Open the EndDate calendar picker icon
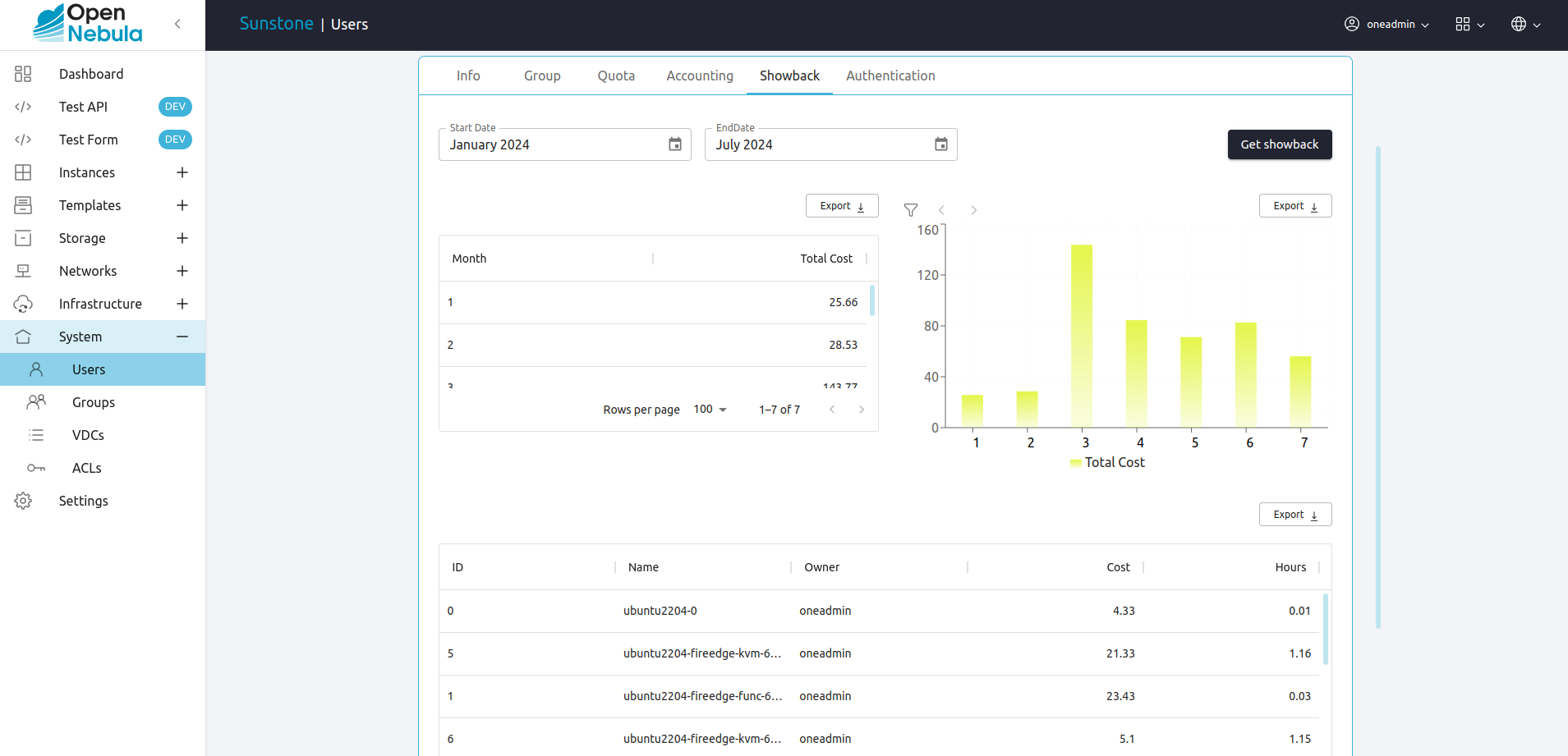The image size is (1568, 756). pos(941,144)
